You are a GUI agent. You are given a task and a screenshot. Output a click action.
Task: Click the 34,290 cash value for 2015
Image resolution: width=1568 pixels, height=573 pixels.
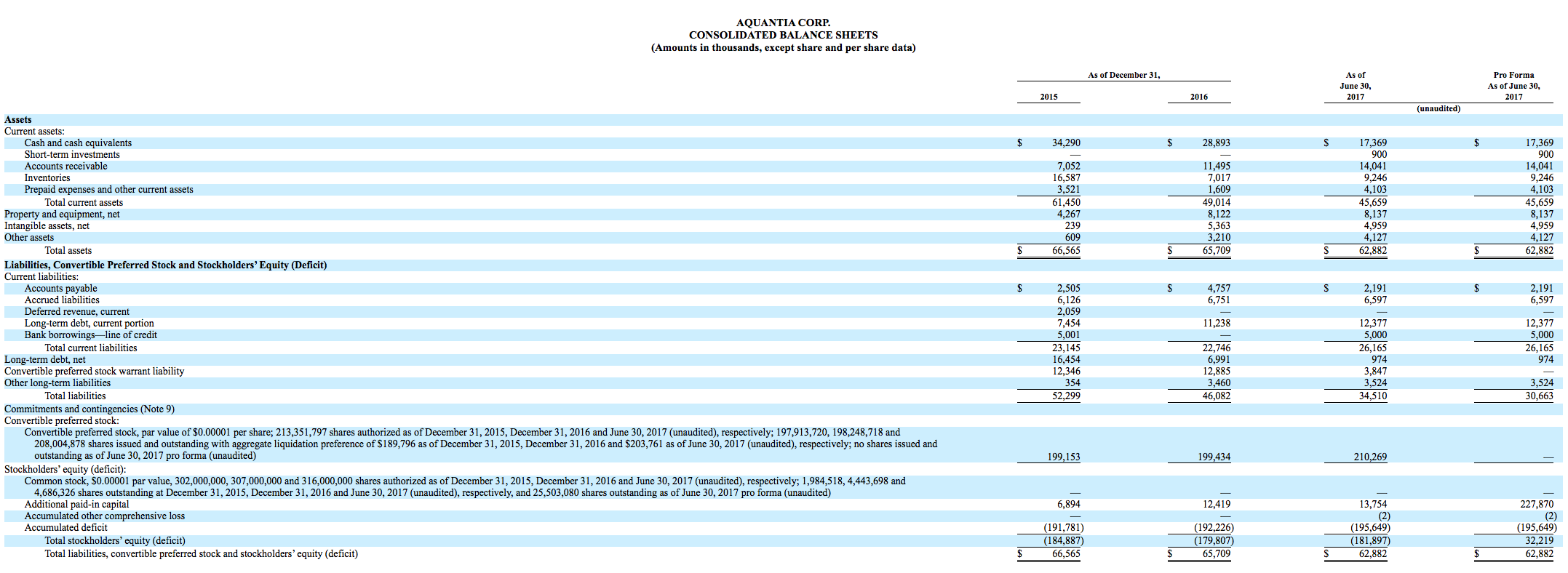point(1066,143)
